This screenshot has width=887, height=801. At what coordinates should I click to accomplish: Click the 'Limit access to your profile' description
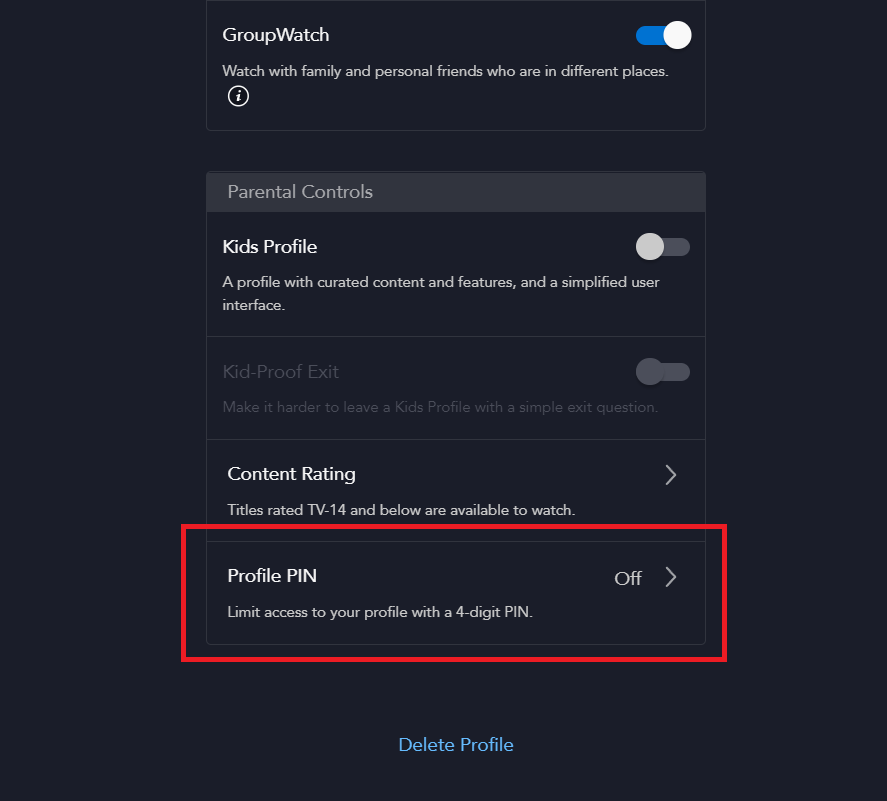[380, 612]
